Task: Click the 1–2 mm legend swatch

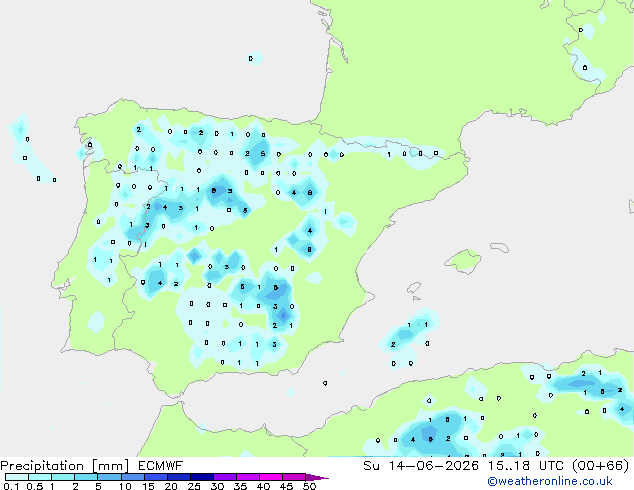Action: (63, 477)
